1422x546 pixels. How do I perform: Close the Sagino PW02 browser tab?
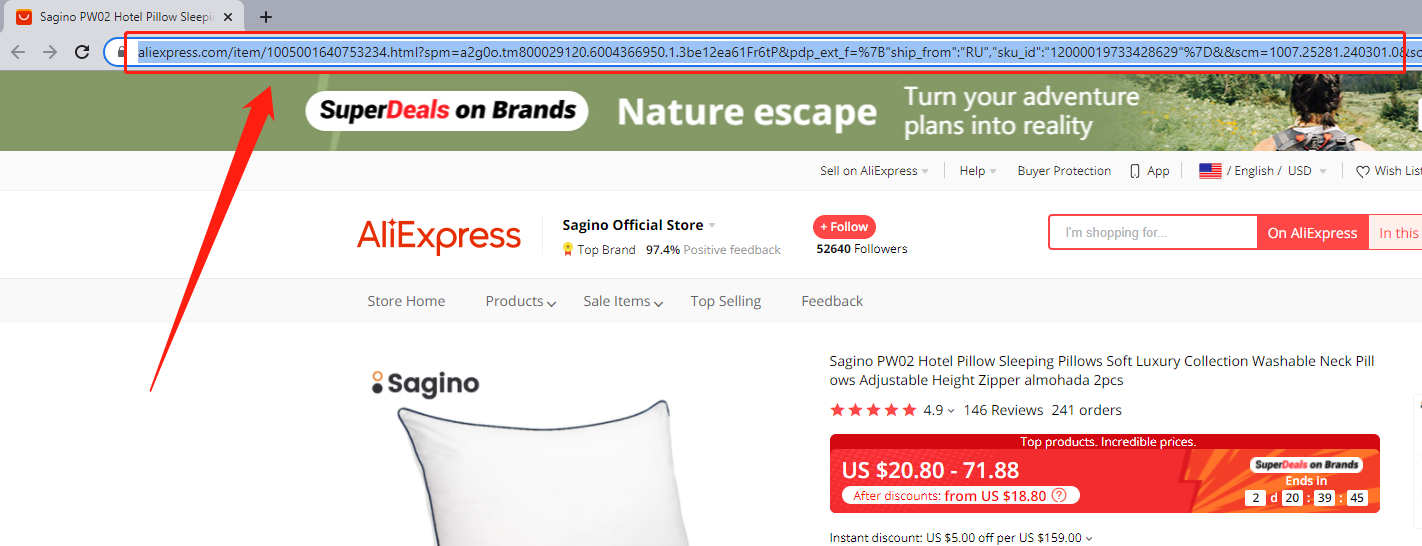230,17
